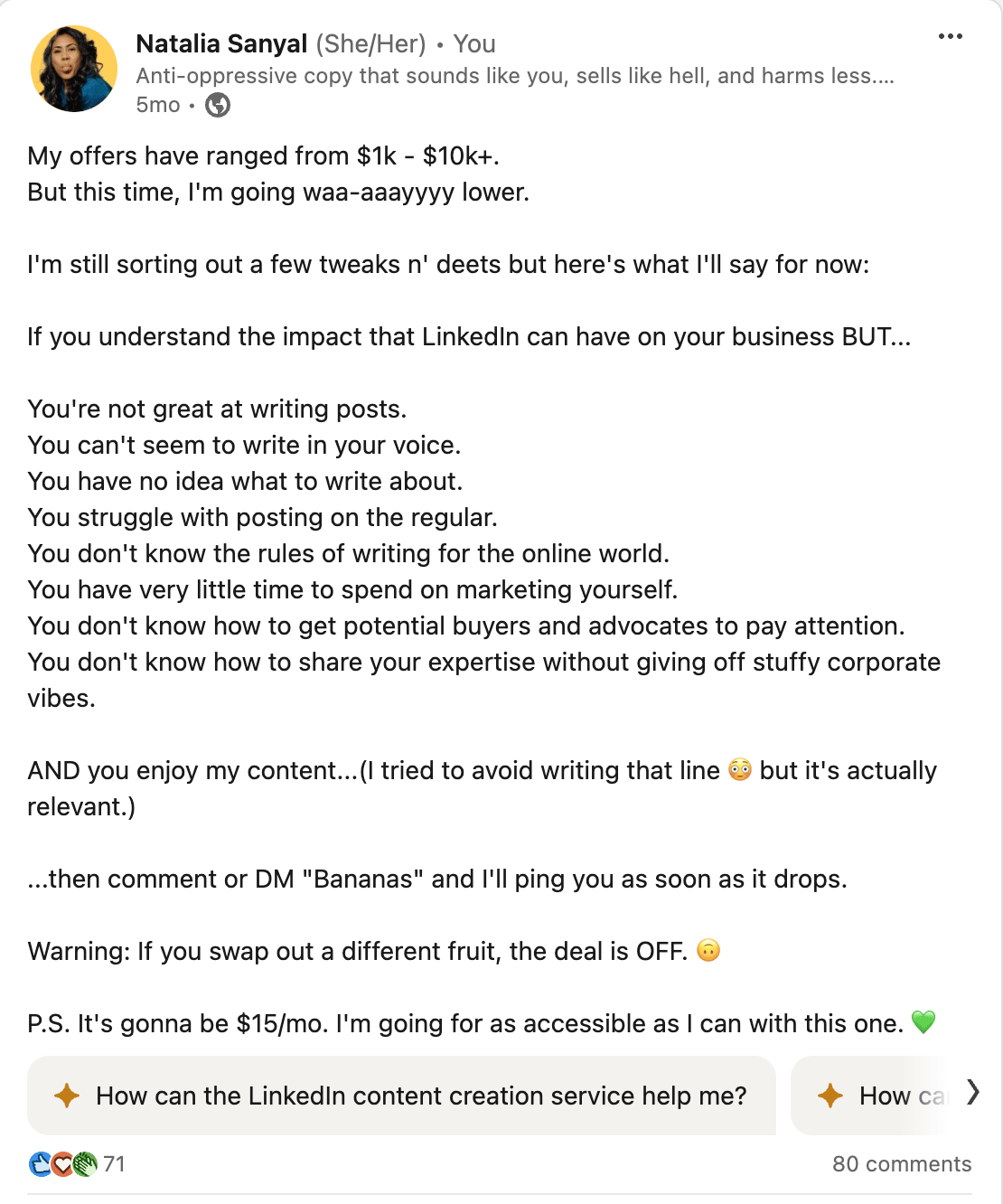Click the flushed-face emoji in the post text
The image size is (1003, 1204).
point(741,770)
